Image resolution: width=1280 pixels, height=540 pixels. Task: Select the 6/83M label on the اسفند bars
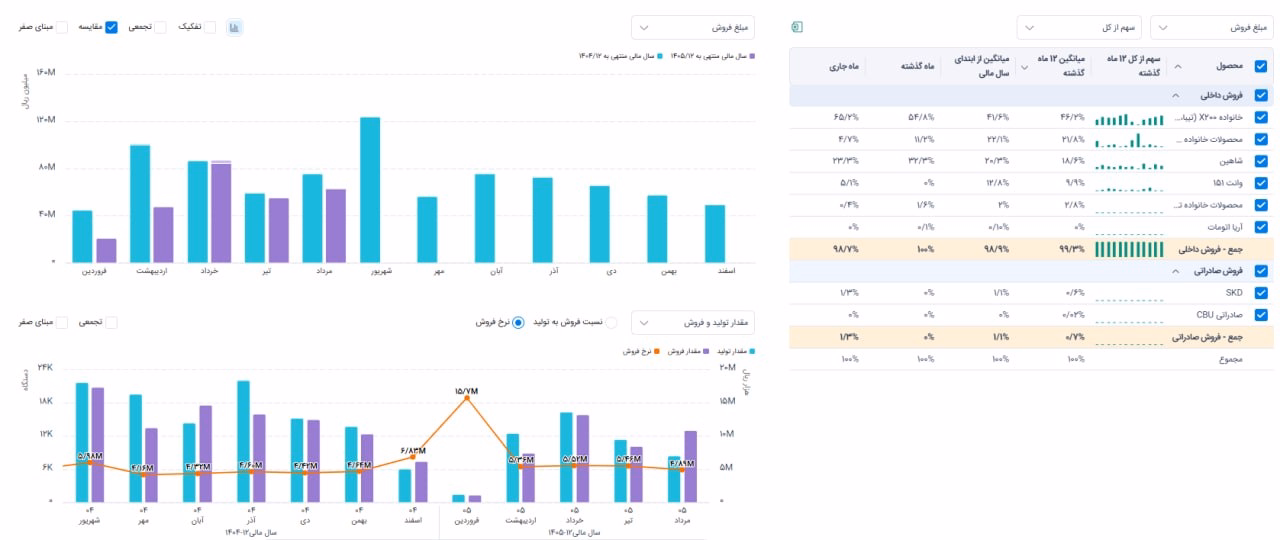[x=412, y=451]
